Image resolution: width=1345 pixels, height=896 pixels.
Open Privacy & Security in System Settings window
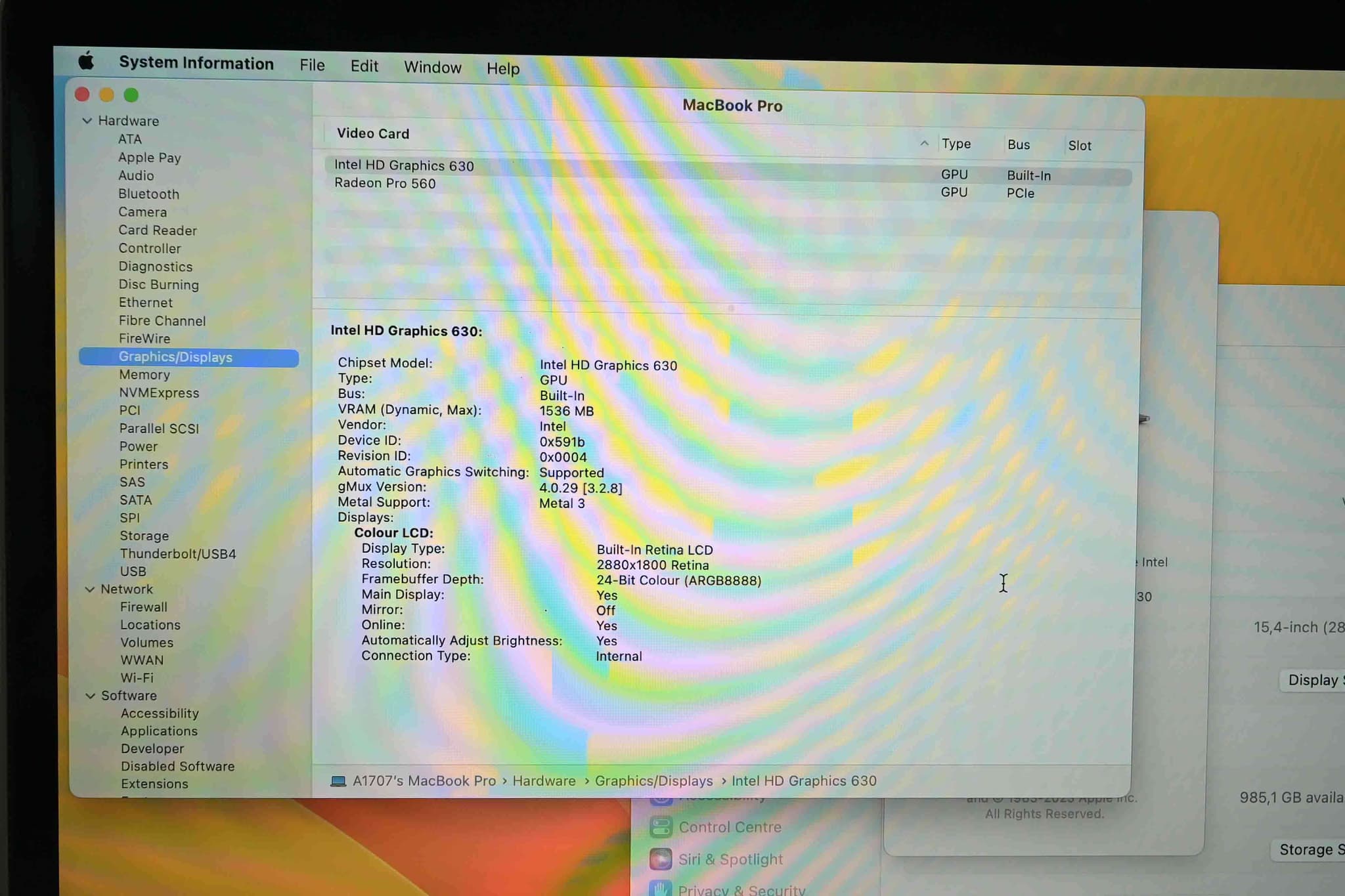coord(728,889)
